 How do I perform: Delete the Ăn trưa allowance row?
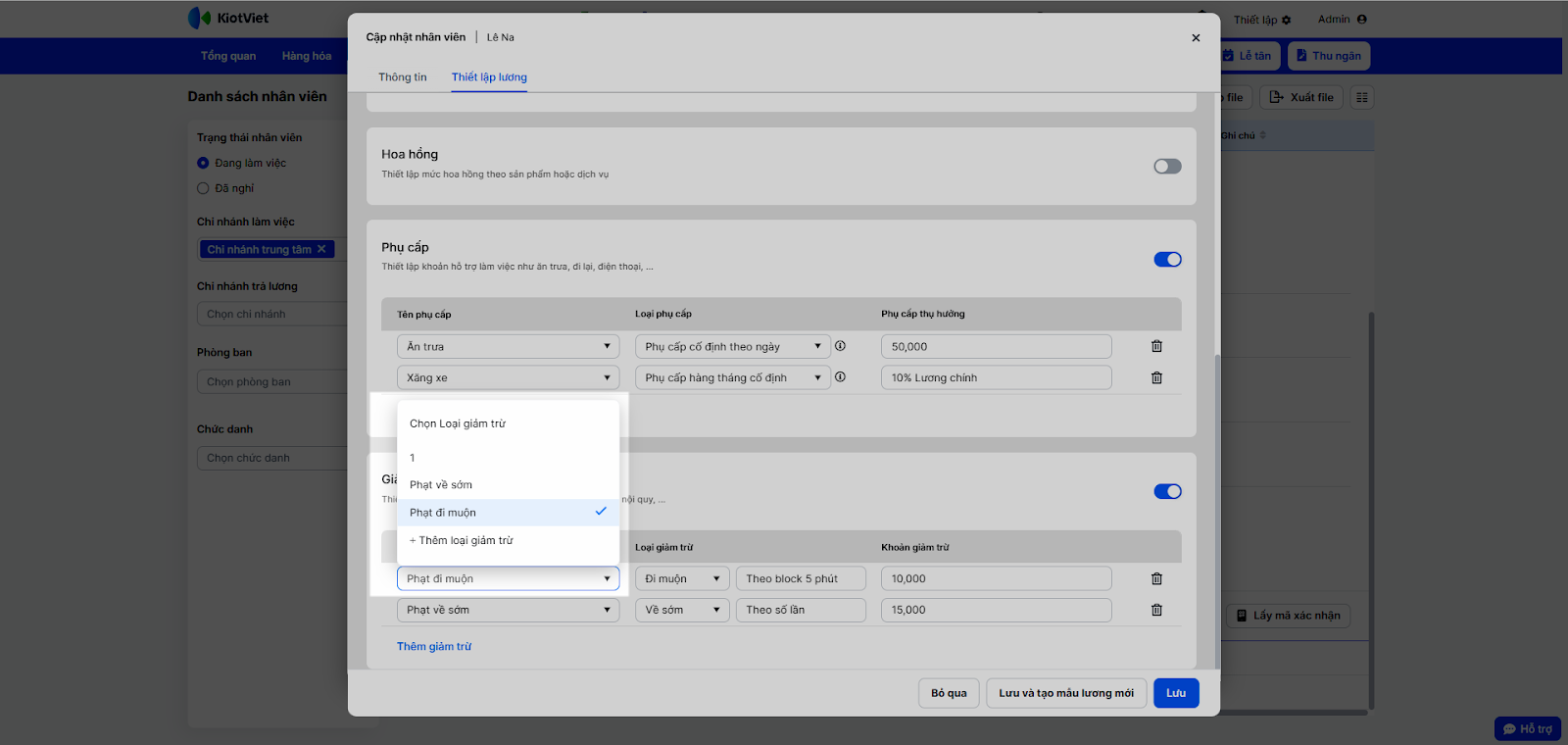1156,346
